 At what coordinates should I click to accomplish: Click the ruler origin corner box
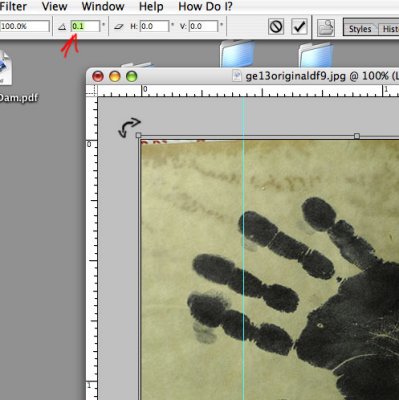[92, 90]
